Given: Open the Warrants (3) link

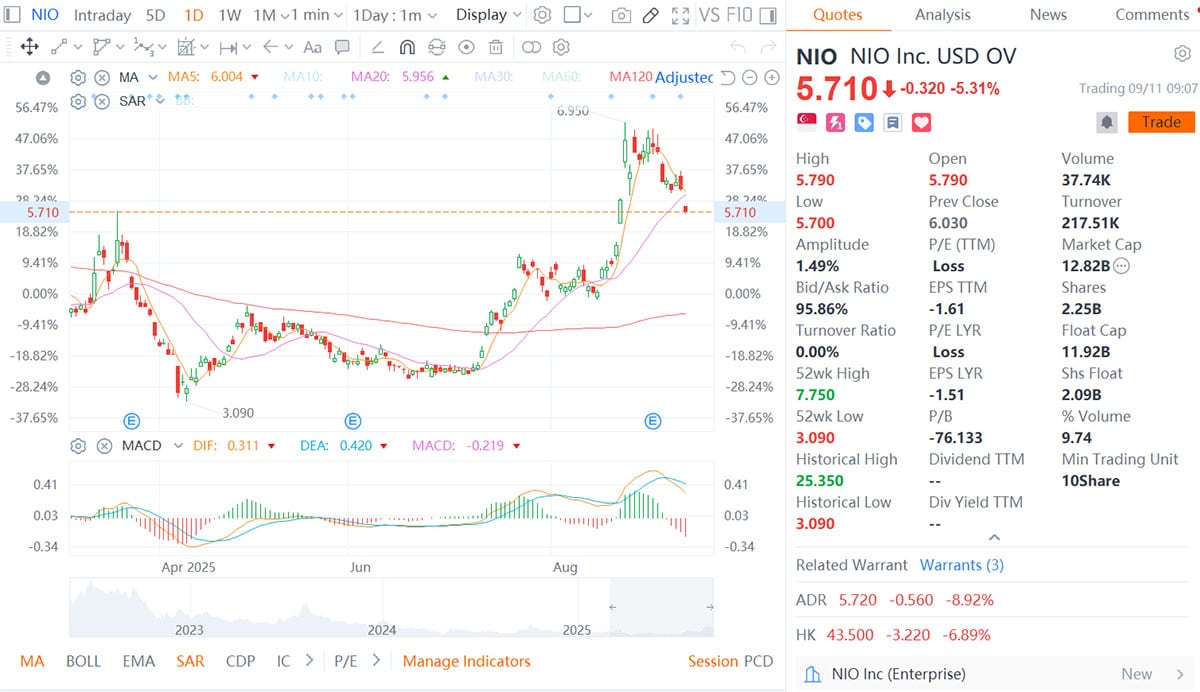Looking at the screenshot, I should tap(960, 565).
